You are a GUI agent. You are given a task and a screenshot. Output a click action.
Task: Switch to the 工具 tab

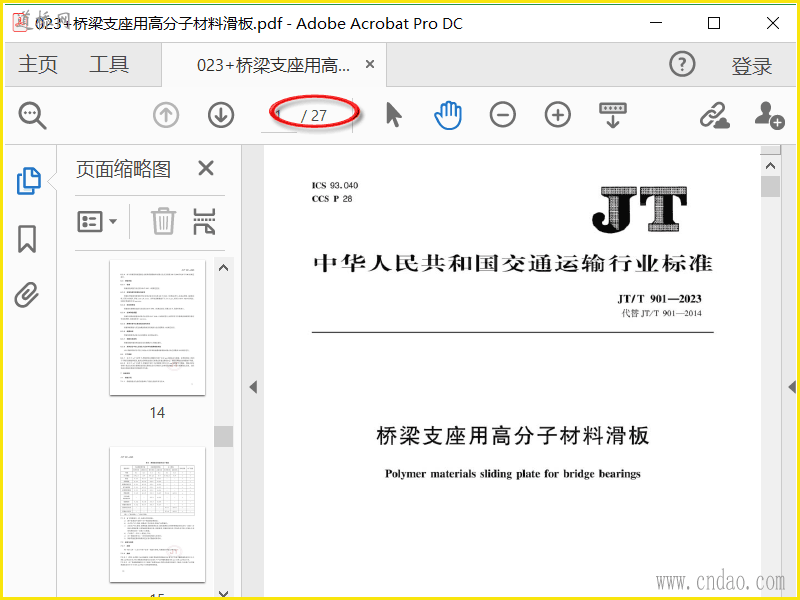(x=109, y=65)
